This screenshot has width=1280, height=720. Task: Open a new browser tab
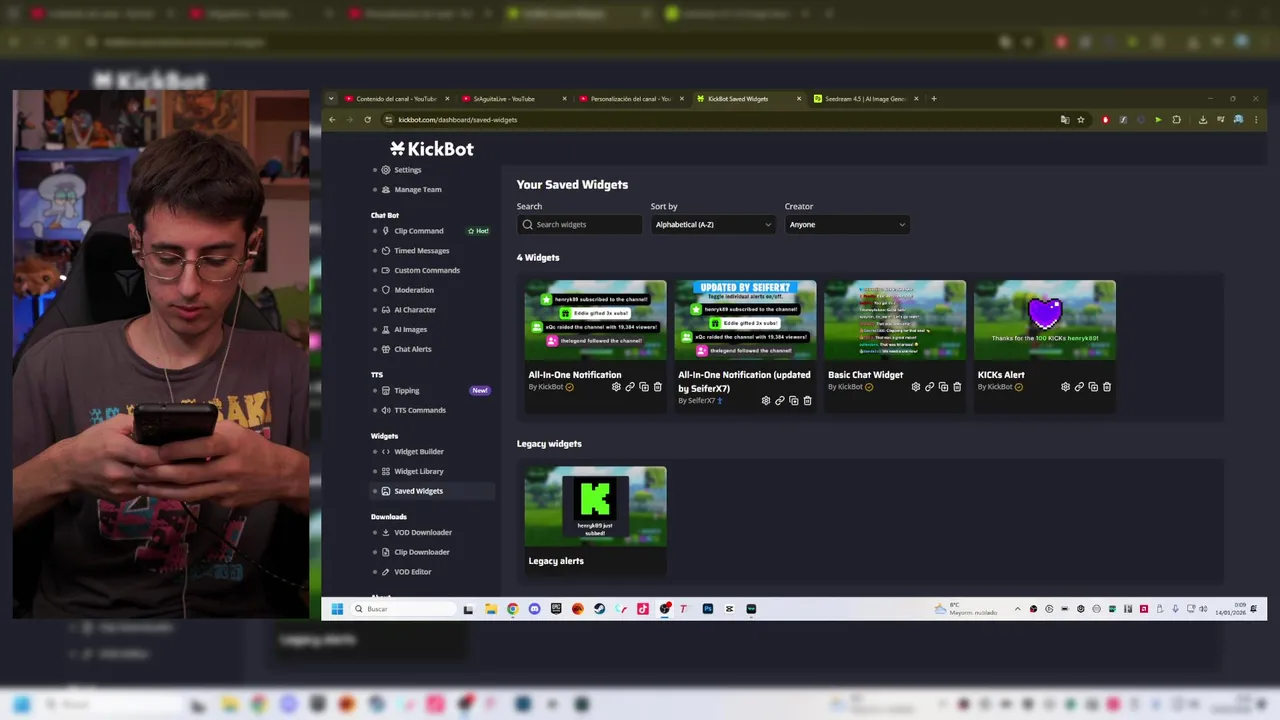934,99
